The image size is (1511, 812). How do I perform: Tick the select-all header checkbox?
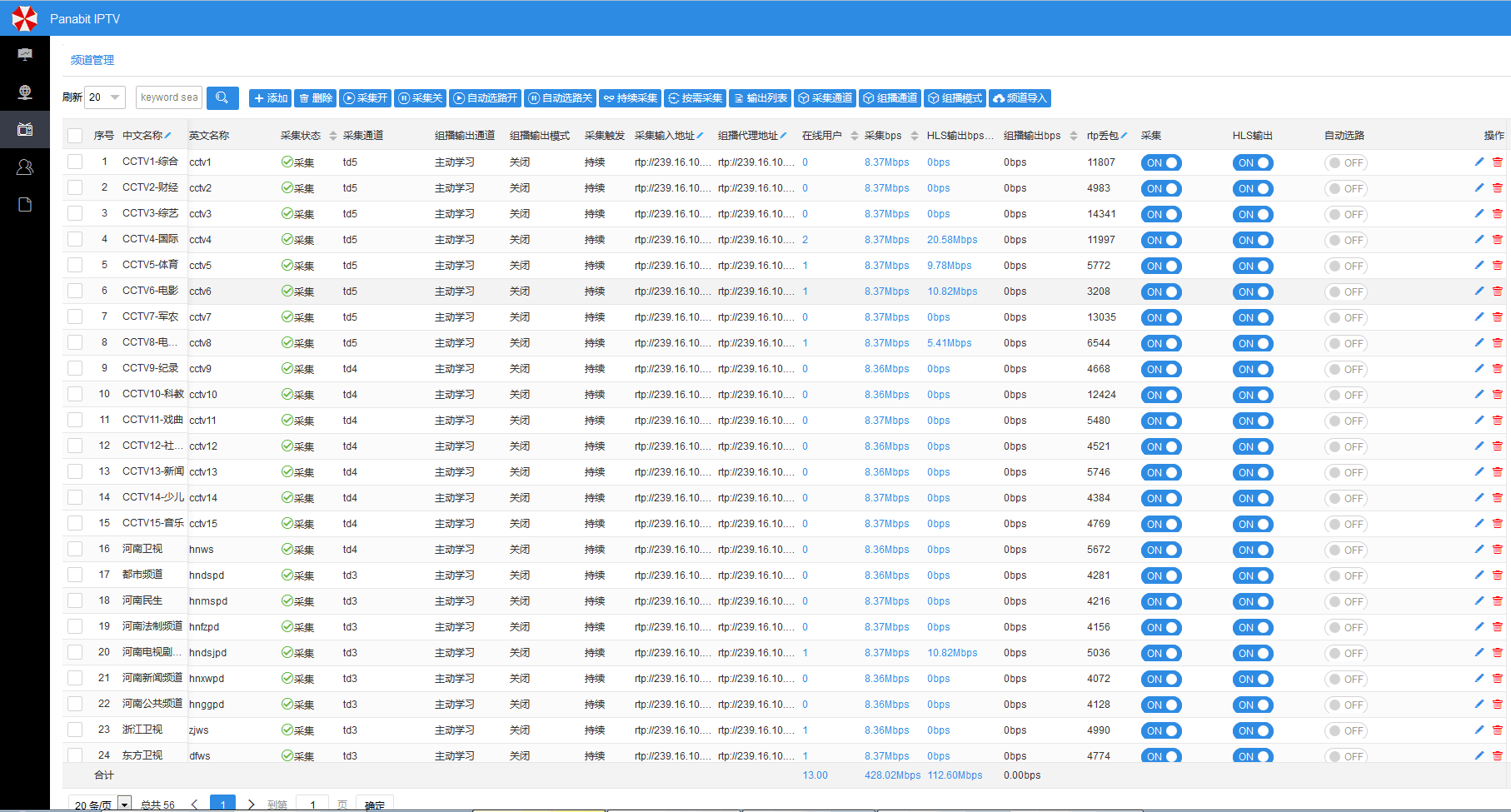pos(75,136)
